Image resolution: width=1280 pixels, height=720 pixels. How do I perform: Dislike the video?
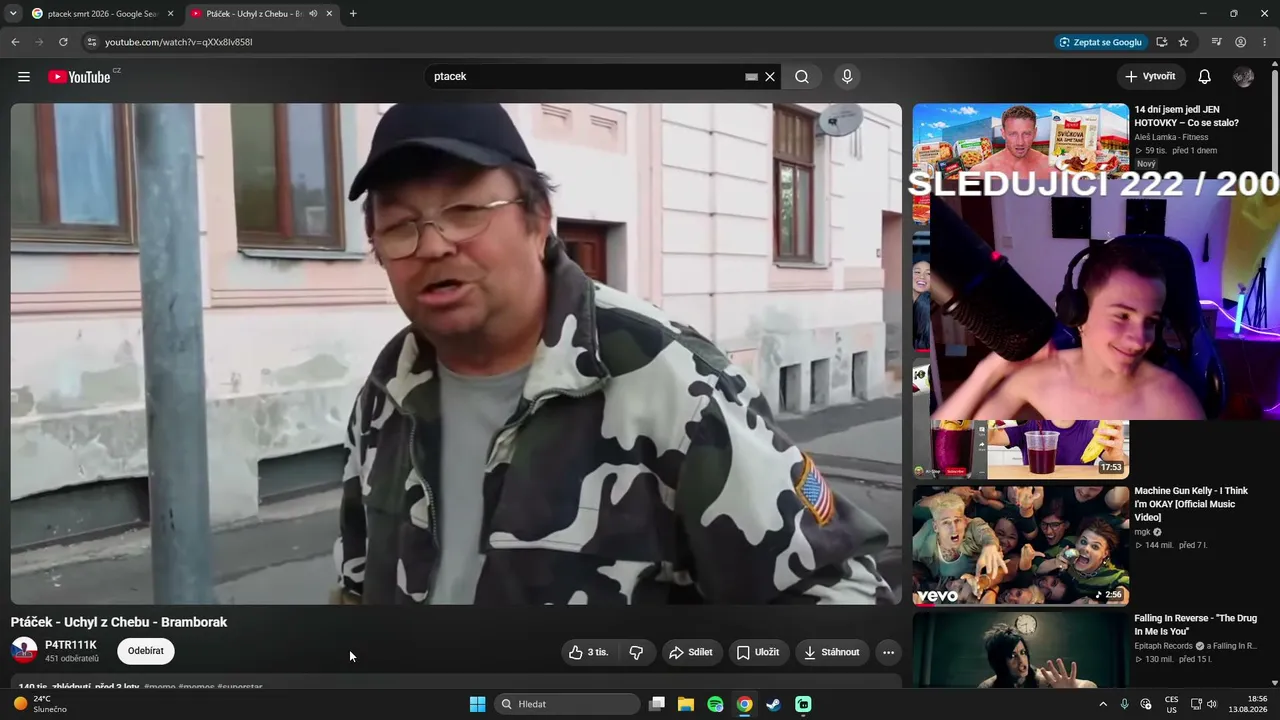coord(636,652)
